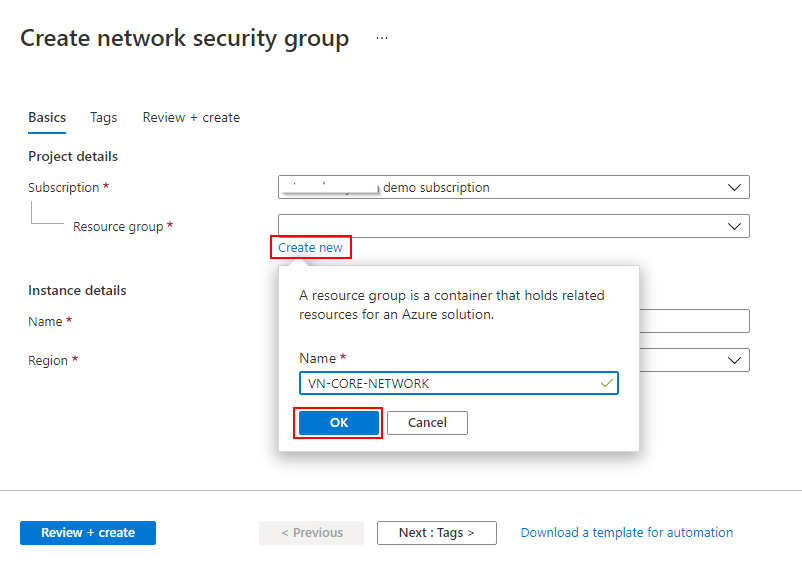Open Download a template for automation link
This screenshot has height=565, width=802.
click(626, 533)
